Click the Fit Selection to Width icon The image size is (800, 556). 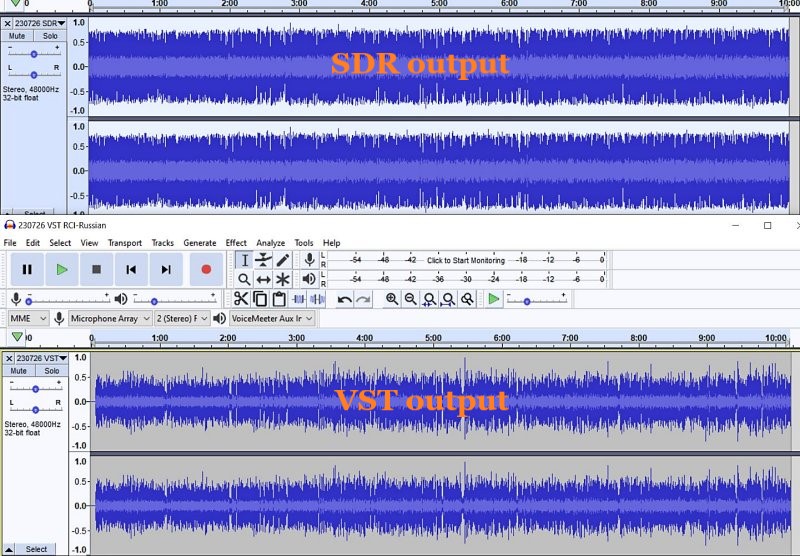pyautogui.click(x=430, y=299)
